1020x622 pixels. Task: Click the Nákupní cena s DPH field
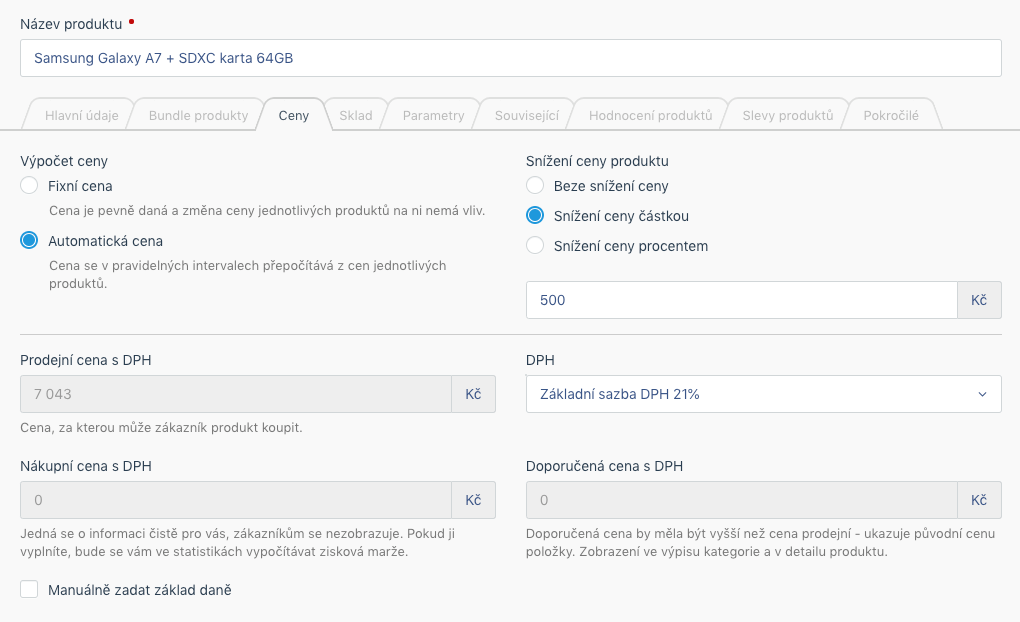pos(236,500)
